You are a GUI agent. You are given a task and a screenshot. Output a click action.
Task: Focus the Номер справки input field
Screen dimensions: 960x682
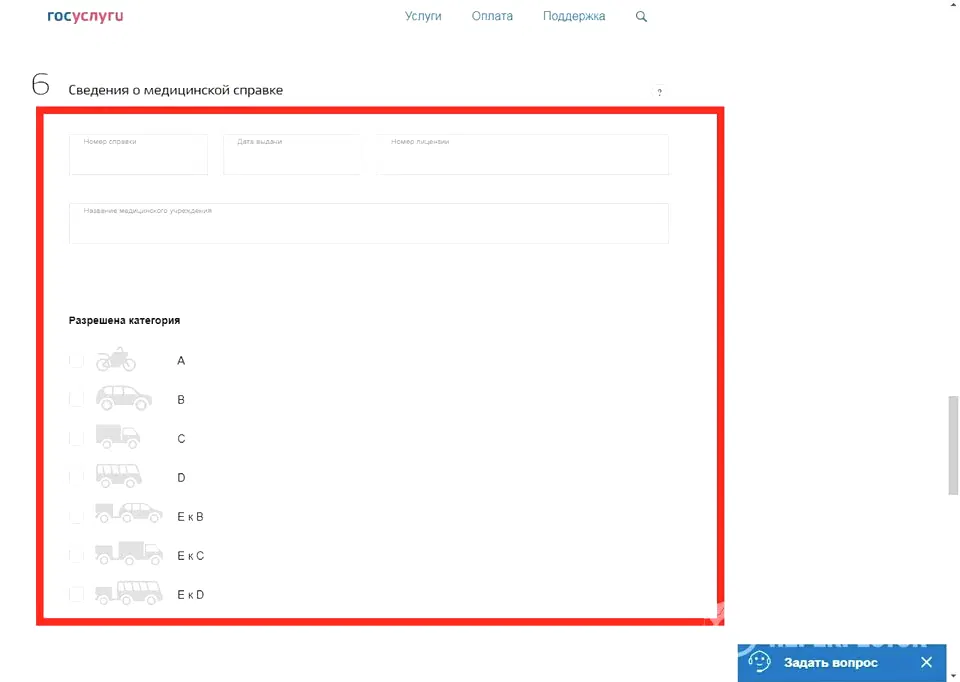pos(138,156)
